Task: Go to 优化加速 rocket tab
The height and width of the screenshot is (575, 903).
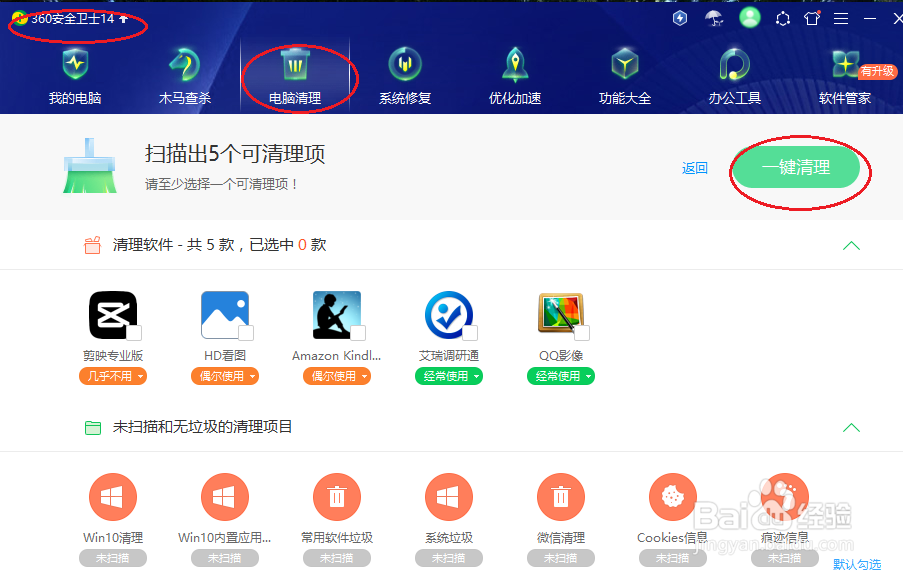Action: click(515, 77)
